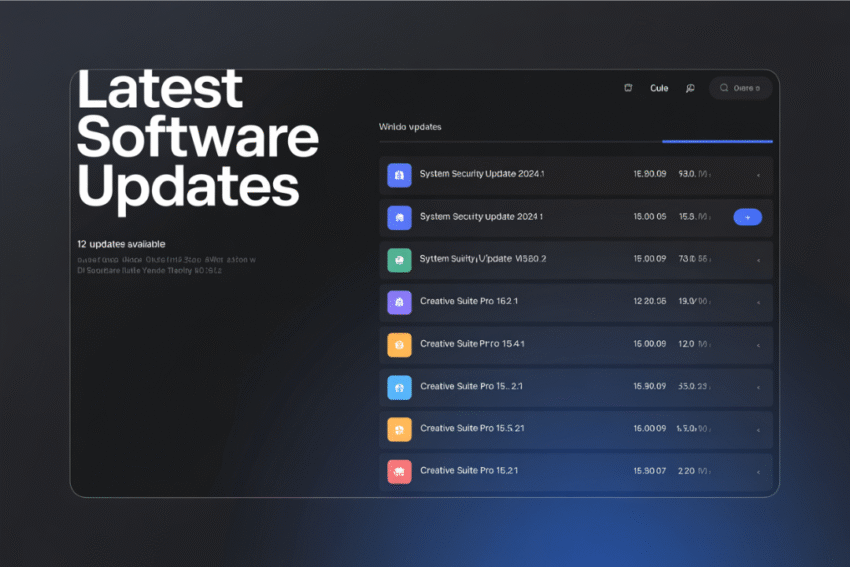Select the System Security Update name next to 15.8
The height and width of the screenshot is (567, 850).
[x=481, y=216]
